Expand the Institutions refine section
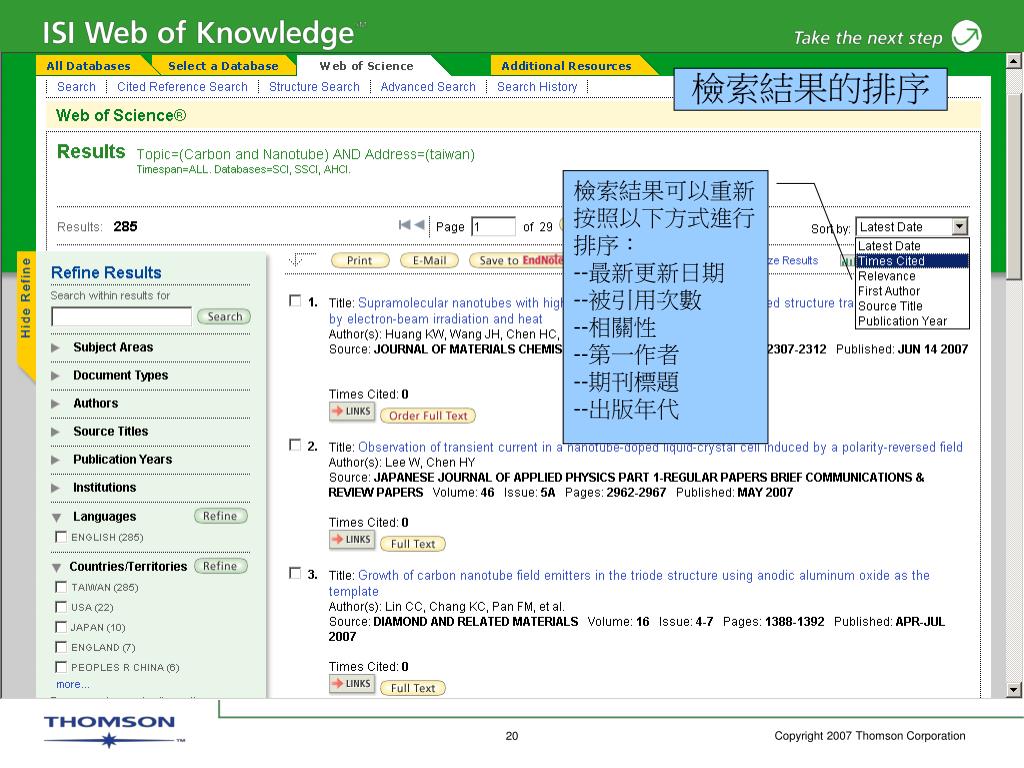This screenshot has width=1024, height=768. (56, 488)
